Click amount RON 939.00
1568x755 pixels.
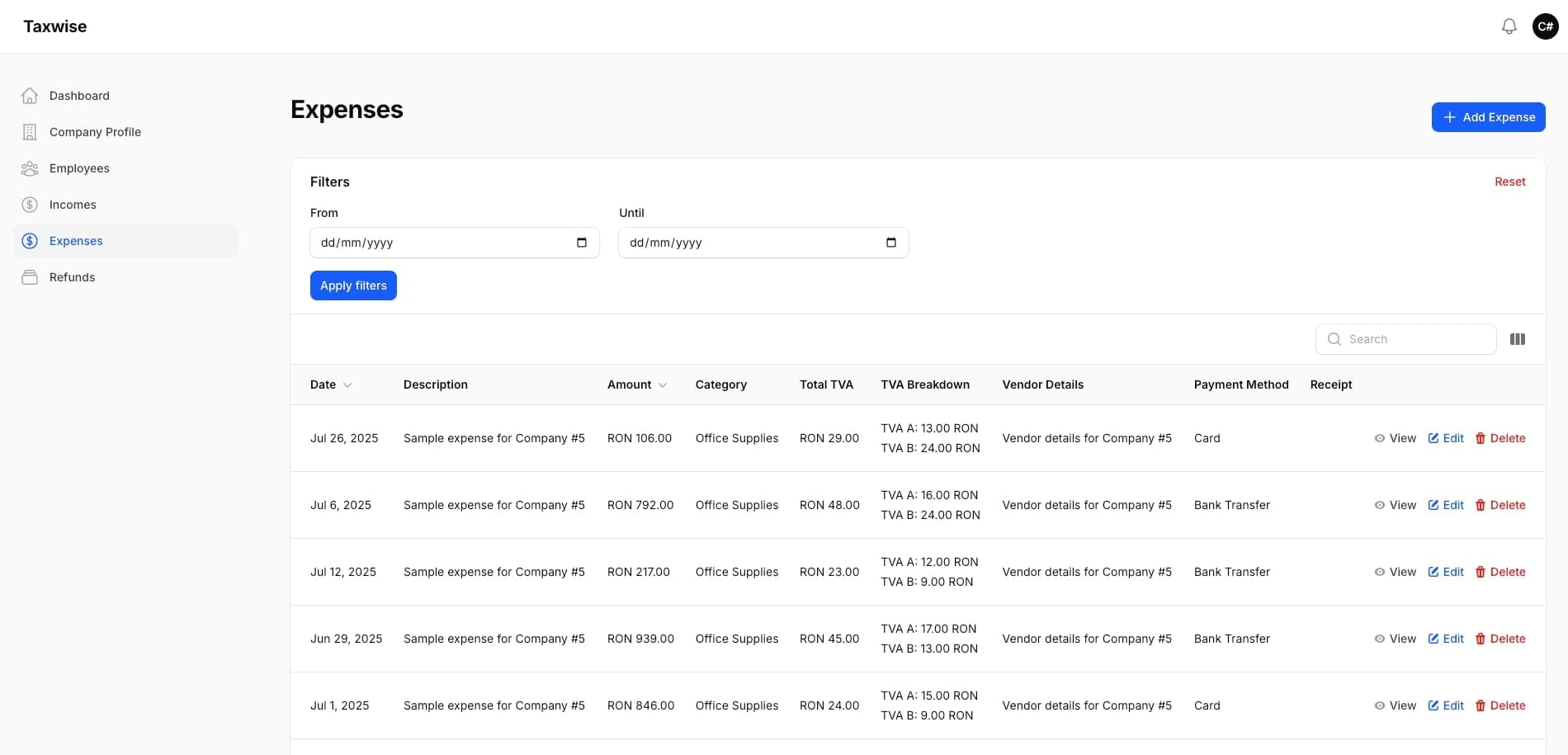point(640,639)
